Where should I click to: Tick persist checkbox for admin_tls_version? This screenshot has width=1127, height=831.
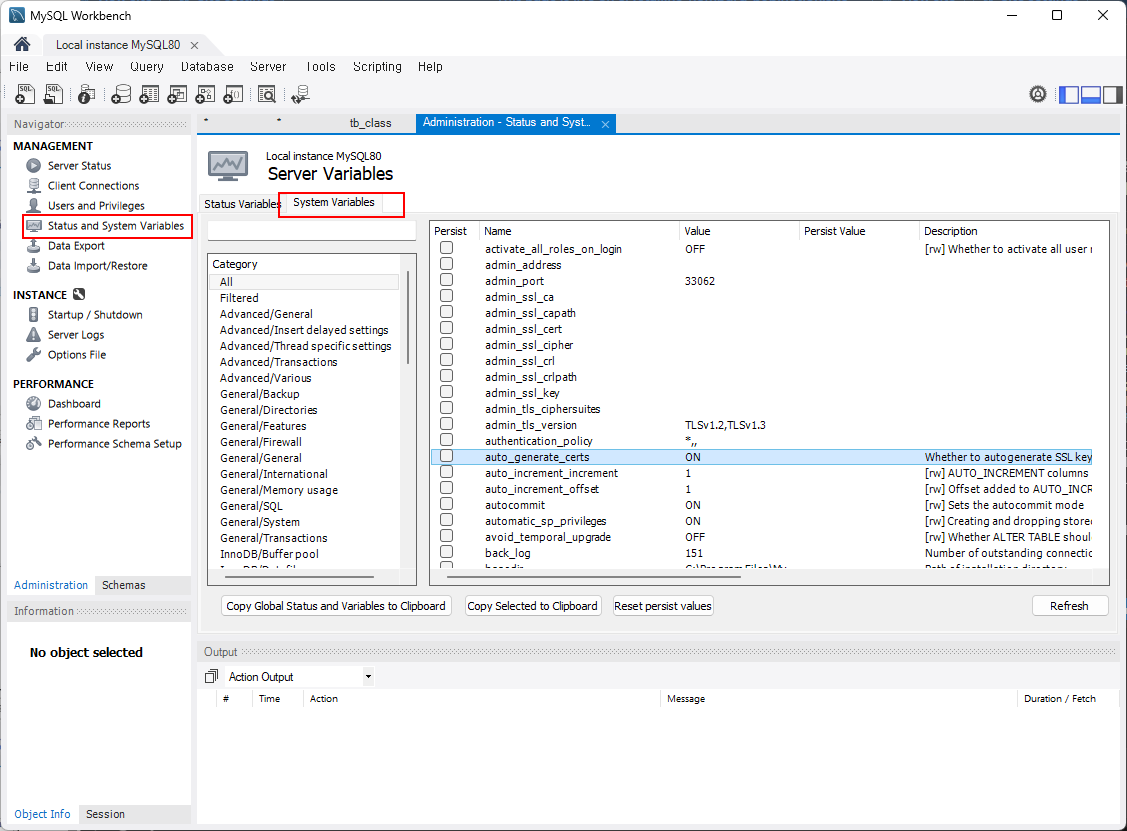(x=446, y=424)
